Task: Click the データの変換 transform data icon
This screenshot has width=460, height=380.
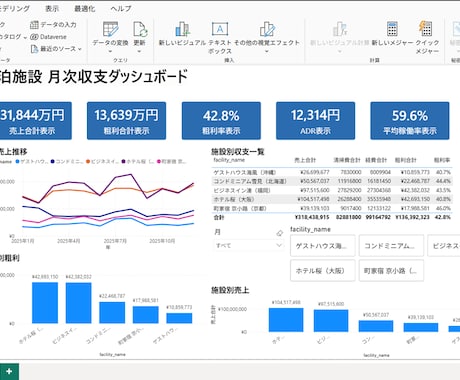Action: 110,29
